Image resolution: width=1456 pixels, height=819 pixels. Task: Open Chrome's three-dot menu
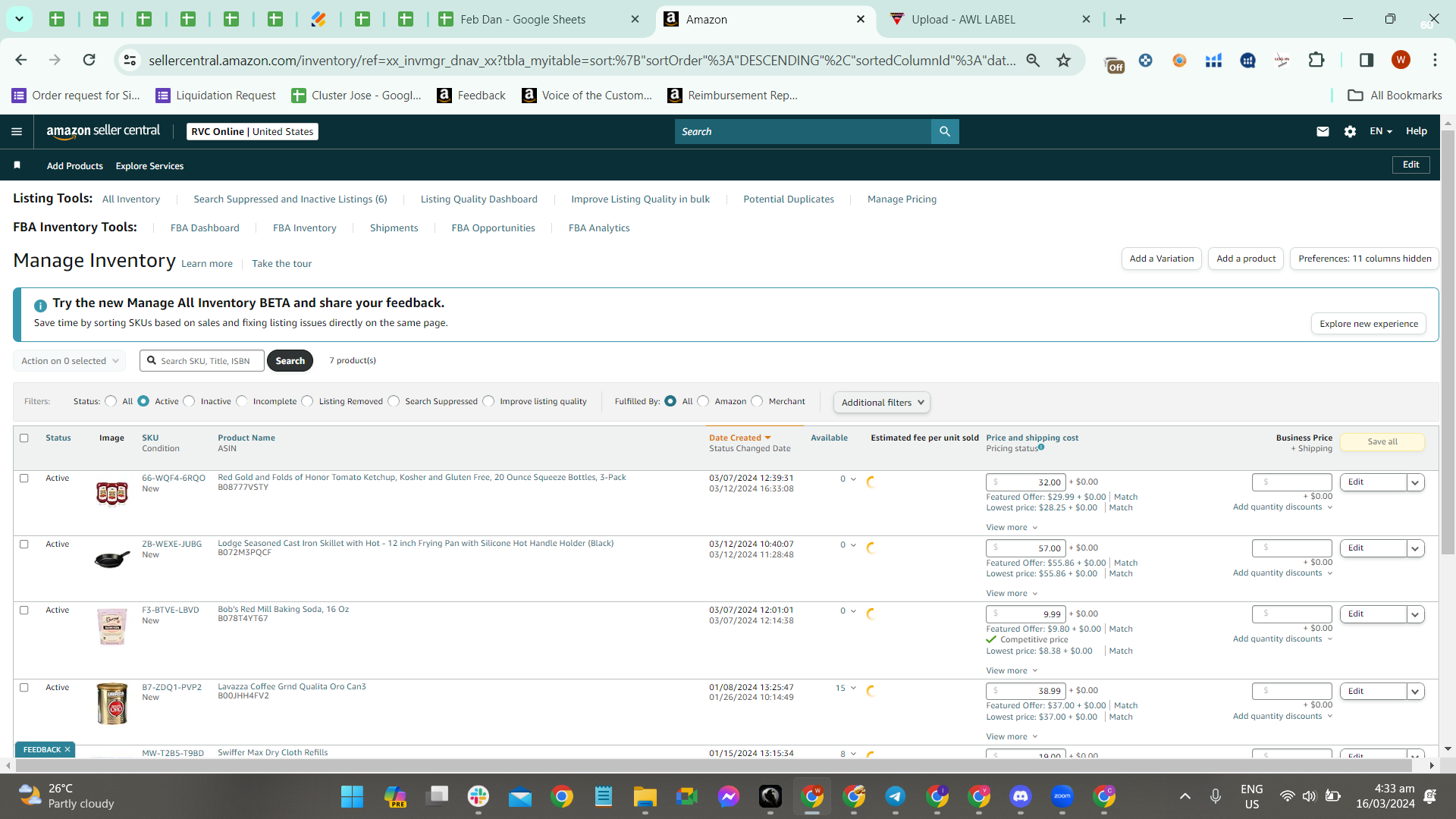tap(1435, 60)
